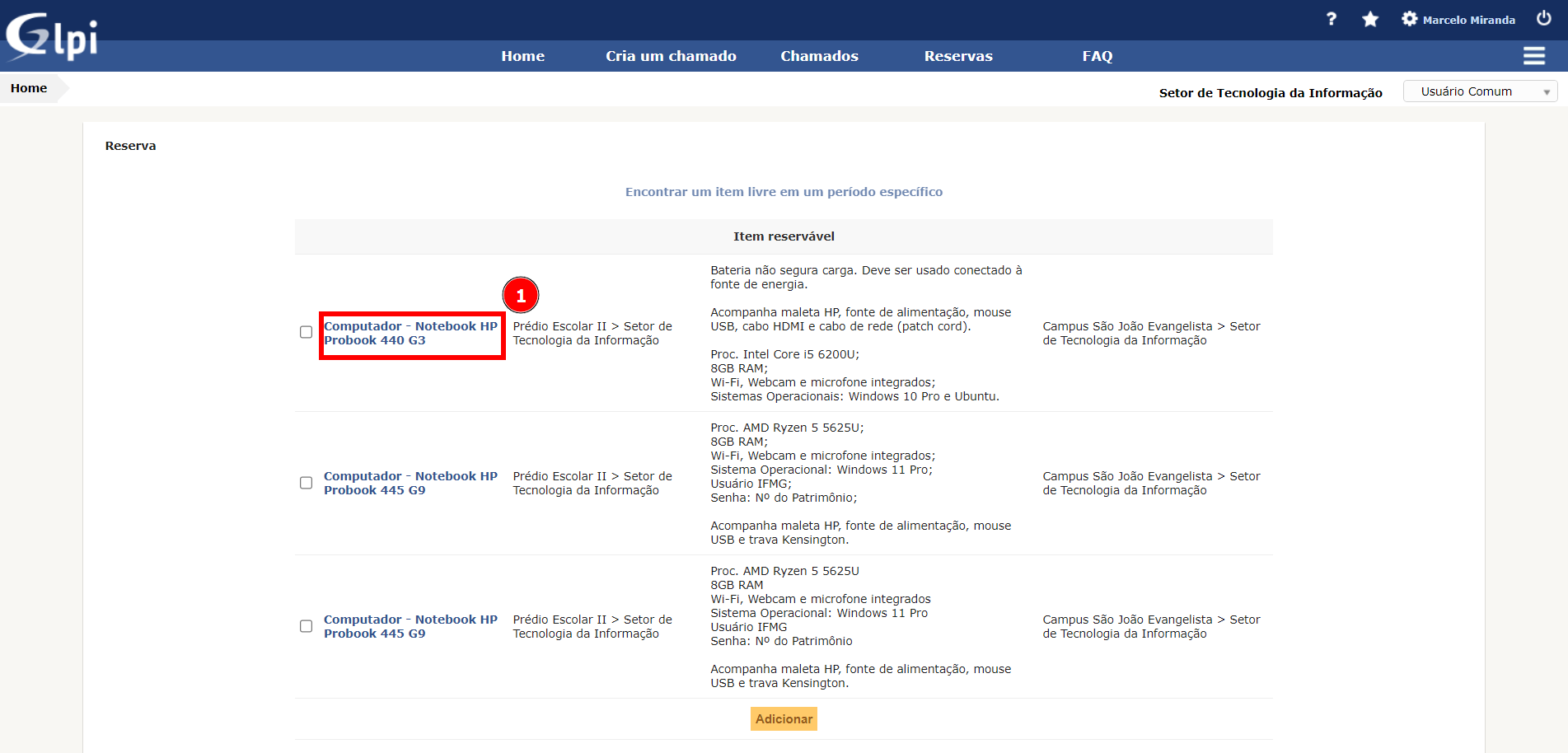Click Campus São João Evangelista entity in first row
Viewport: 1568px width, 753px height.
[x=1151, y=333]
